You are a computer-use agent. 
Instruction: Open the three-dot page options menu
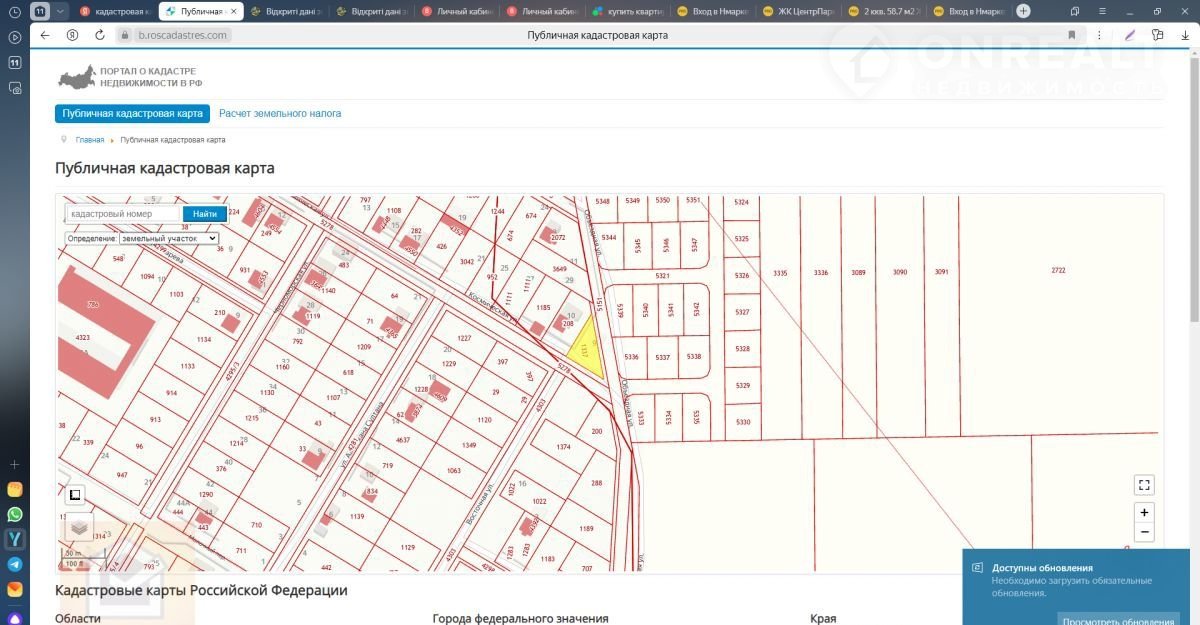(1101, 35)
